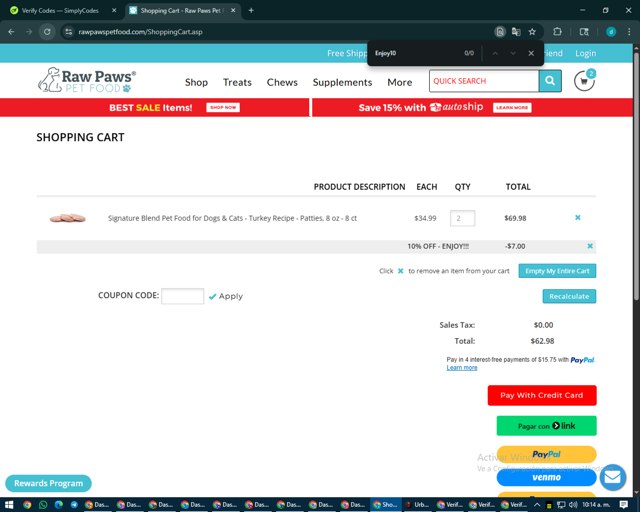The image size is (640, 512).
Task: Open the Rewards Program button
Action: pos(48,483)
